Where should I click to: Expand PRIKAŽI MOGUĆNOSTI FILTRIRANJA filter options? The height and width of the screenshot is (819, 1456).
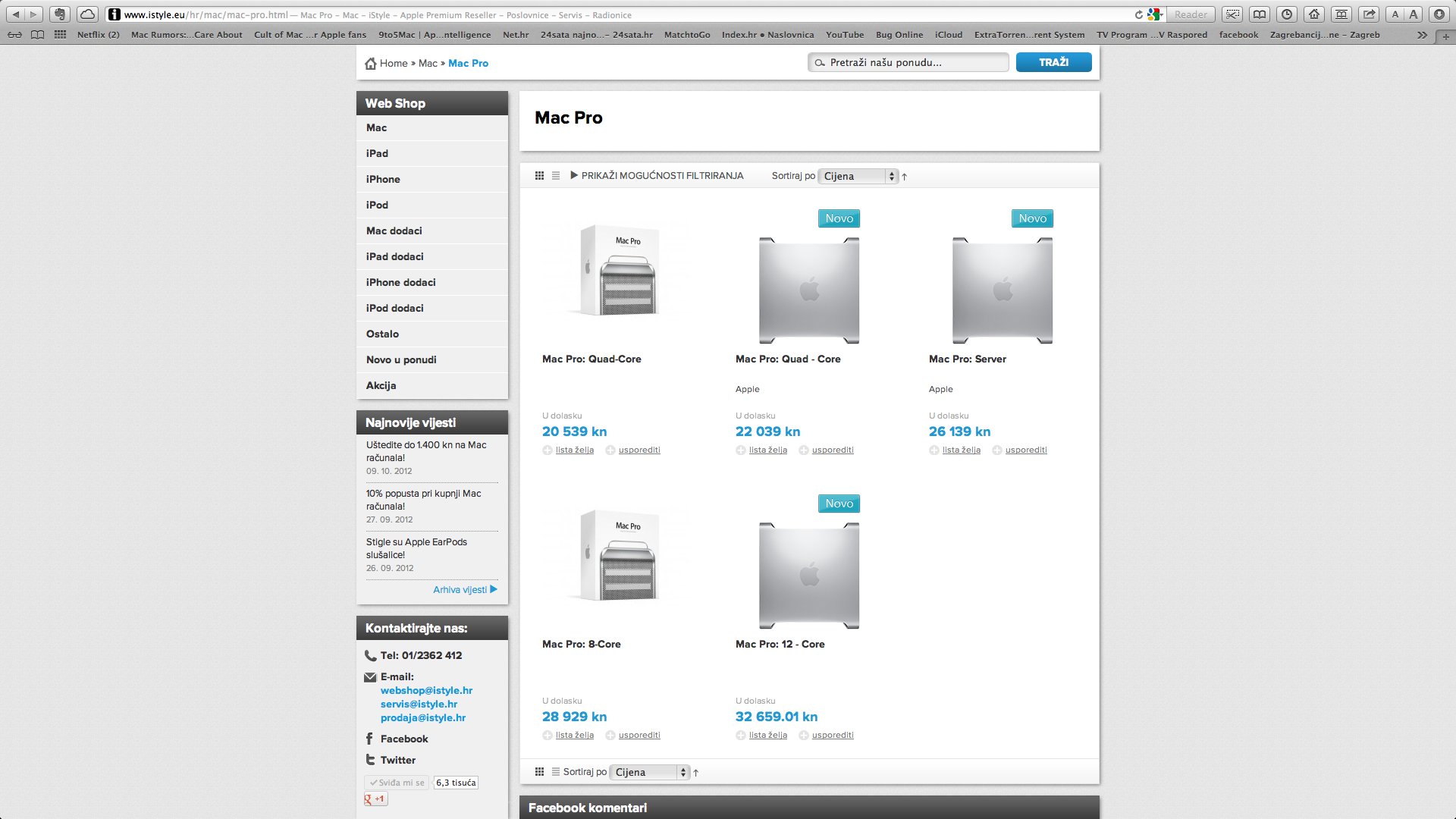(657, 176)
